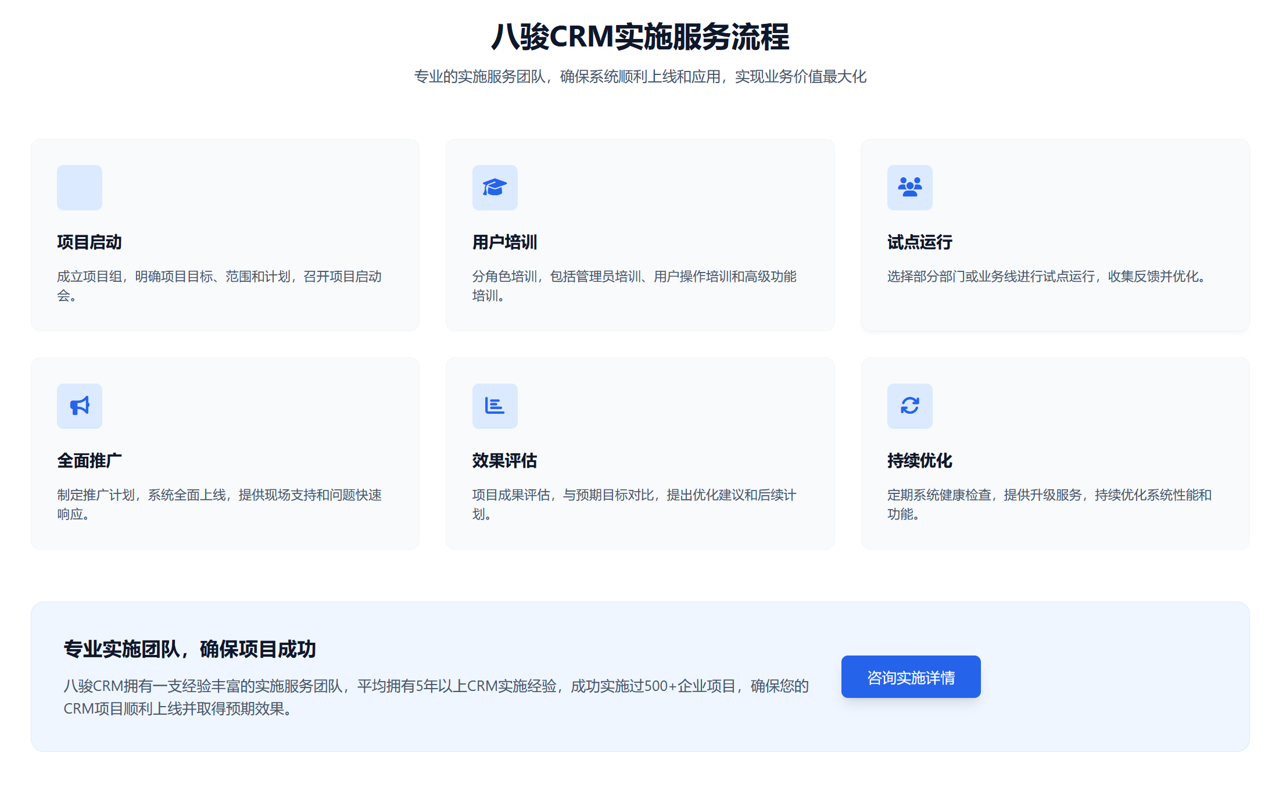1279x788 pixels.
Task: Open the 试点运行 card title
Action: click(x=919, y=242)
